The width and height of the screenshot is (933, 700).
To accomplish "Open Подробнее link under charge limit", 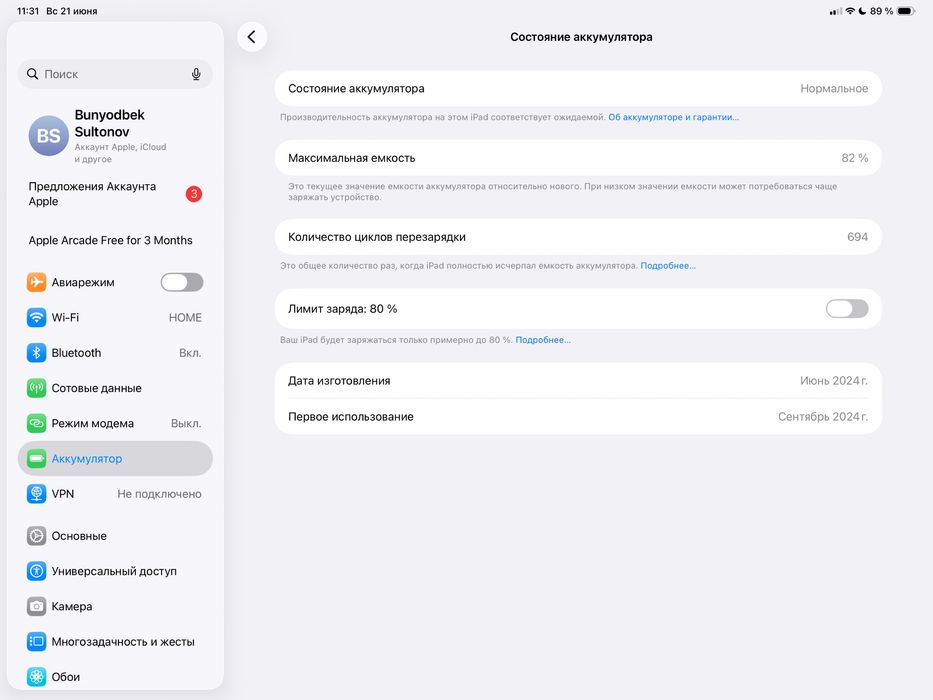I will coord(543,340).
